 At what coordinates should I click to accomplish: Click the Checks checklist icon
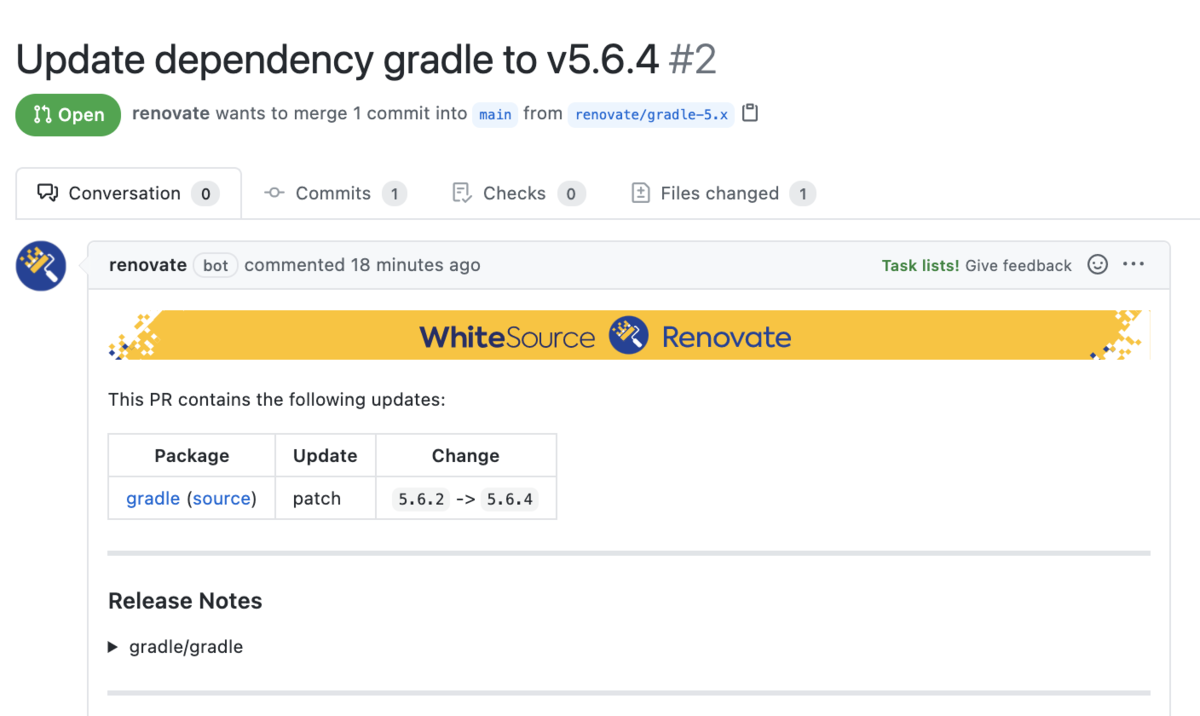point(461,193)
